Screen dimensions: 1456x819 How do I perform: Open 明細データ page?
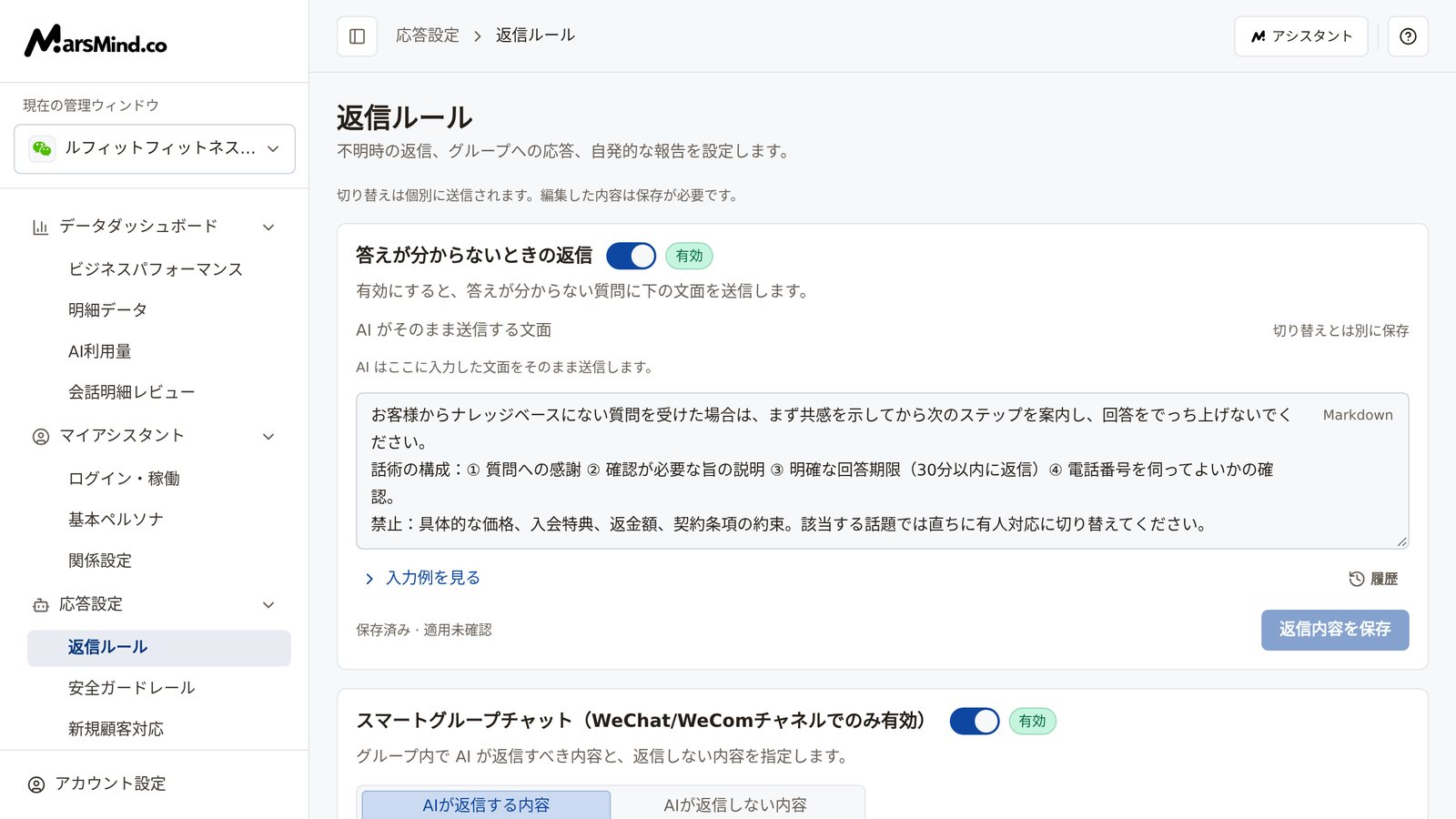tap(159, 310)
